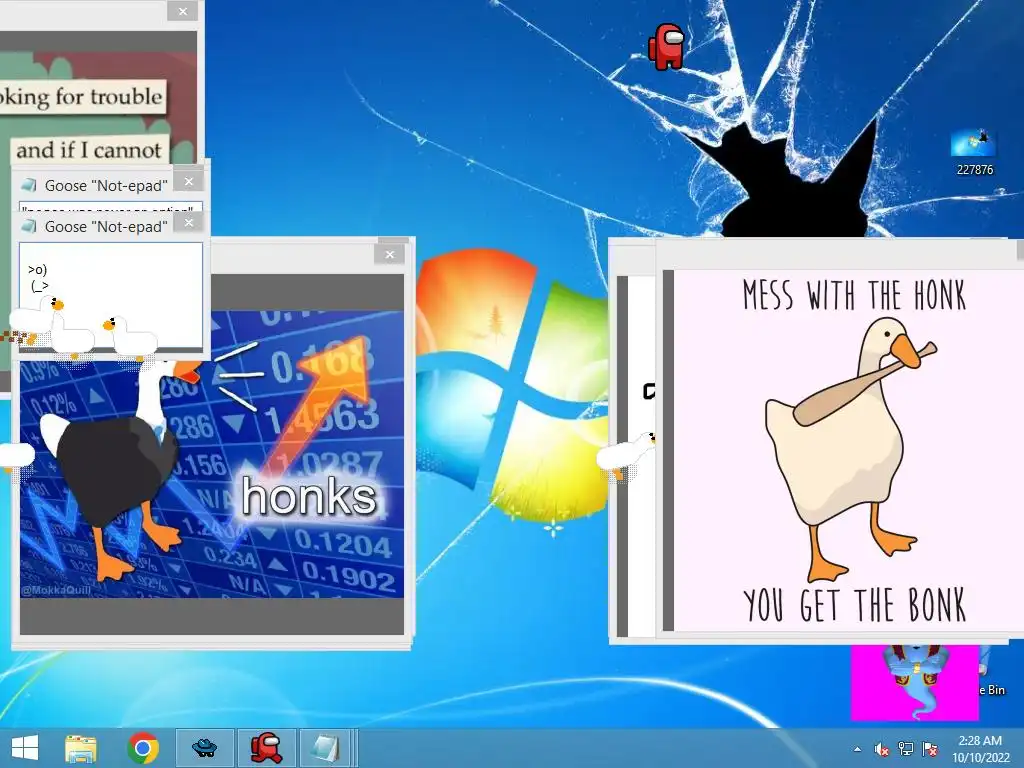Click the red Among Us crewmate on desktop
Image resolution: width=1024 pixels, height=768 pixels.
pos(666,46)
